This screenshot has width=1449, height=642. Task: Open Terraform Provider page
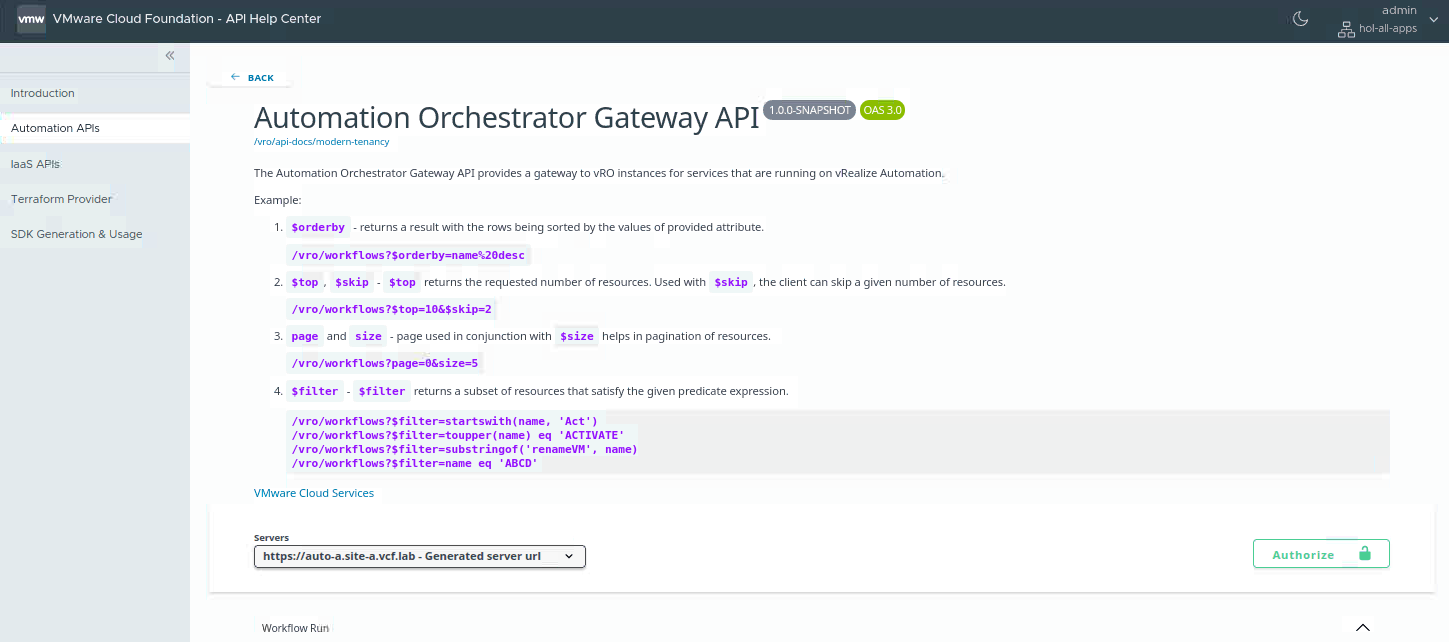pos(61,199)
